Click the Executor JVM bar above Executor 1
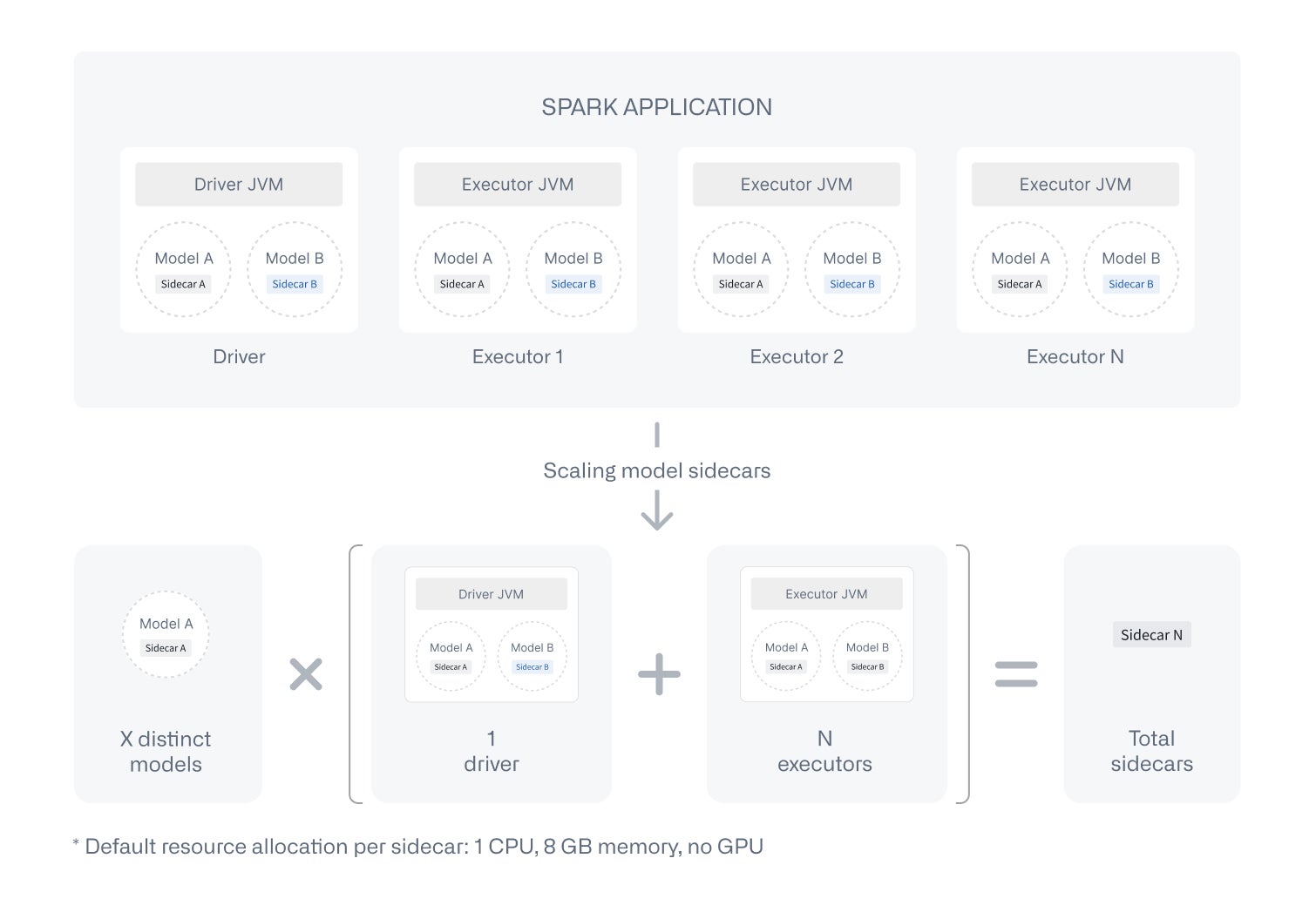Viewport: 1316px width, 919px height. coord(518,185)
